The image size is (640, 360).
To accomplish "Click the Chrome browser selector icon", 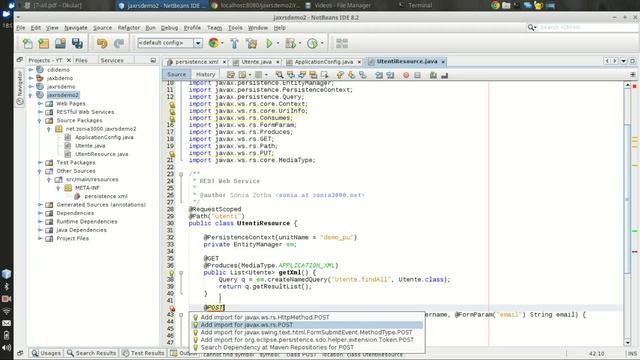I will click(x=213, y=43).
